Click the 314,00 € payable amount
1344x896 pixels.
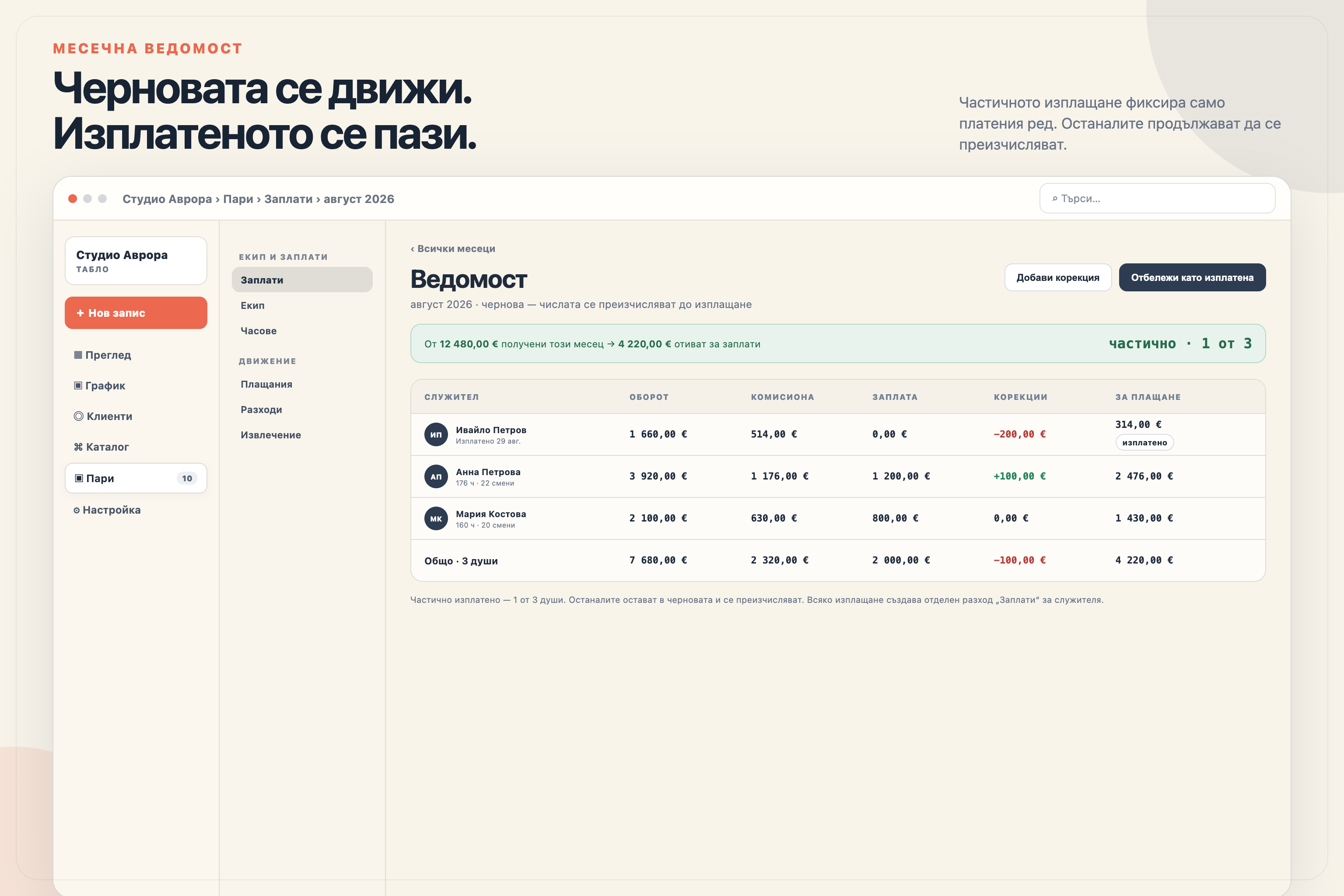(1138, 424)
